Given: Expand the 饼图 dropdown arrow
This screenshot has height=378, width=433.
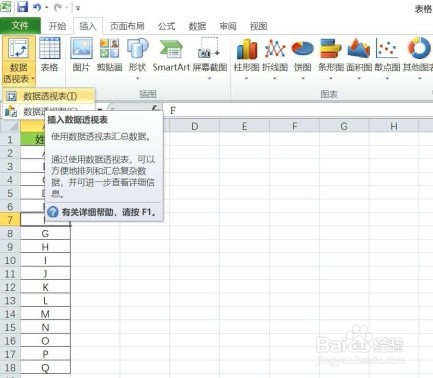Looking at the screenshot, I should pos(303,79).
